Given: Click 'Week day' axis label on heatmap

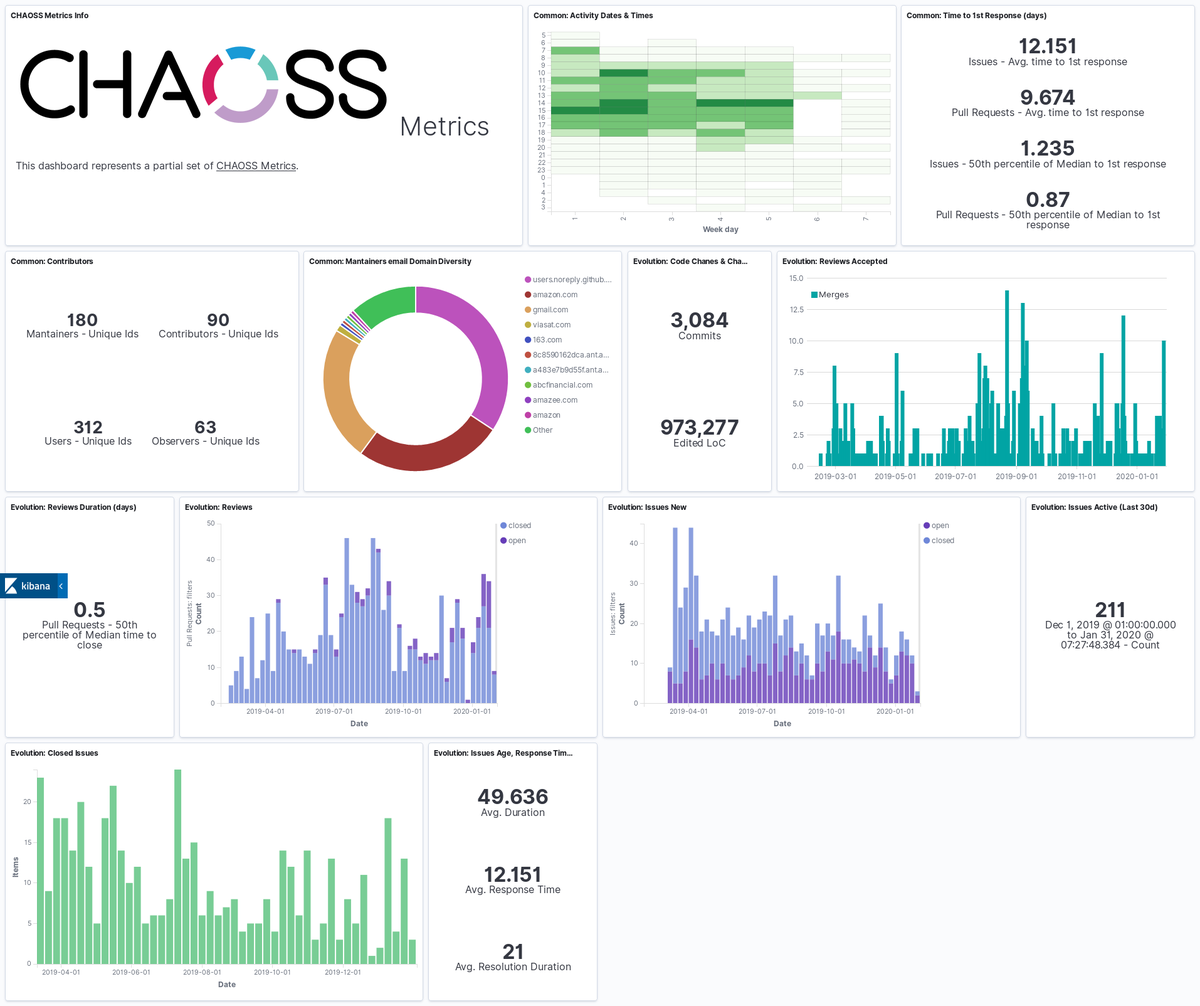Looking at the screenshot, I should [x=721, y=230].
